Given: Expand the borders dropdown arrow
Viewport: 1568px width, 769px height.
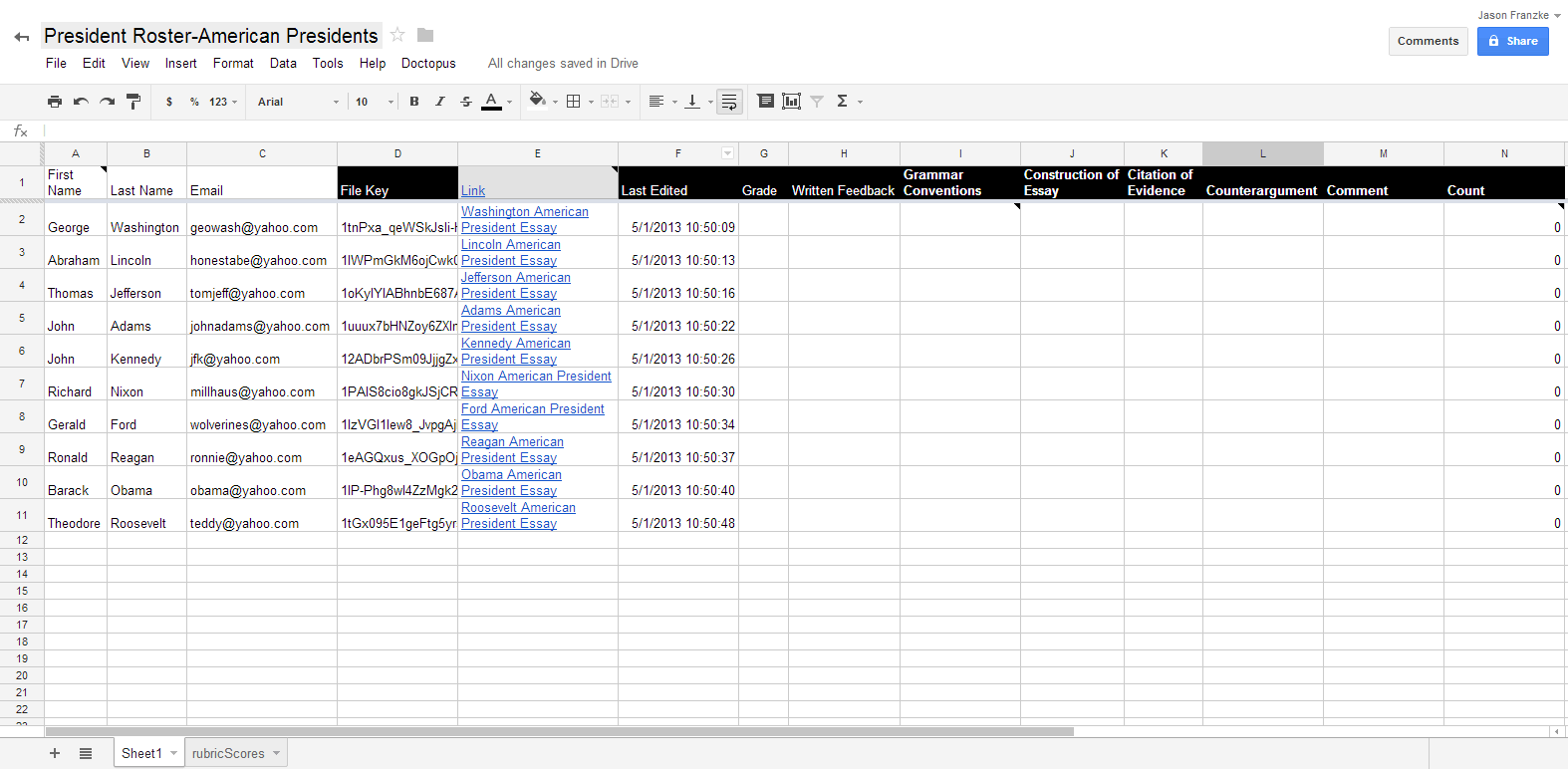Looking at the screenshot, I should (591, 102).
